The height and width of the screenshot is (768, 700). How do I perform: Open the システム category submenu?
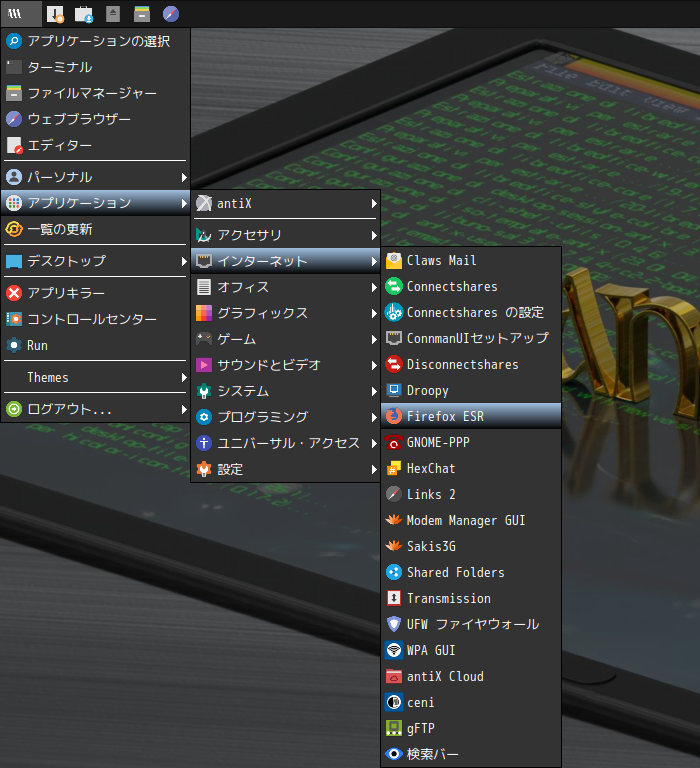point(286,391)
